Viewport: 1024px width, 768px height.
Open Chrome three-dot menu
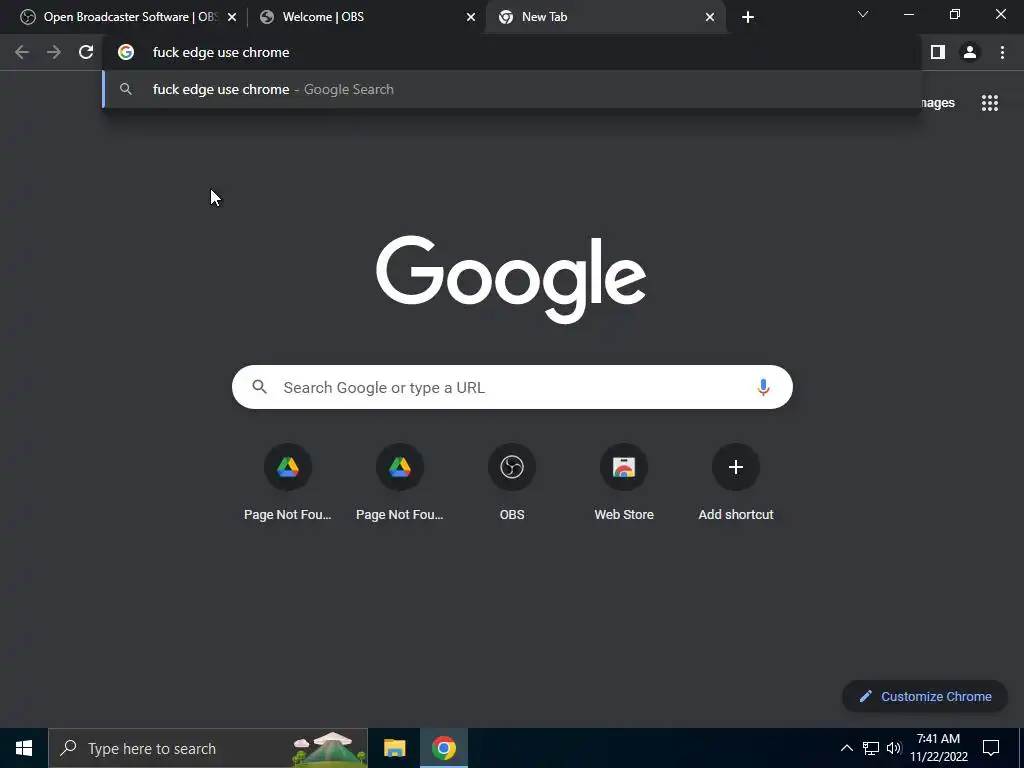click(x=1002, y=52)
